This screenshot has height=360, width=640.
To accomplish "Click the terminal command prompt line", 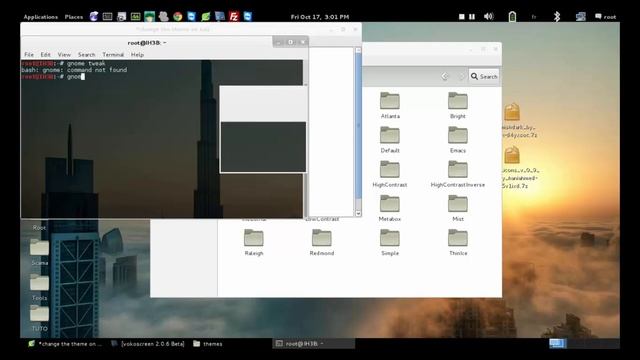I will click(x=53, y=76).
